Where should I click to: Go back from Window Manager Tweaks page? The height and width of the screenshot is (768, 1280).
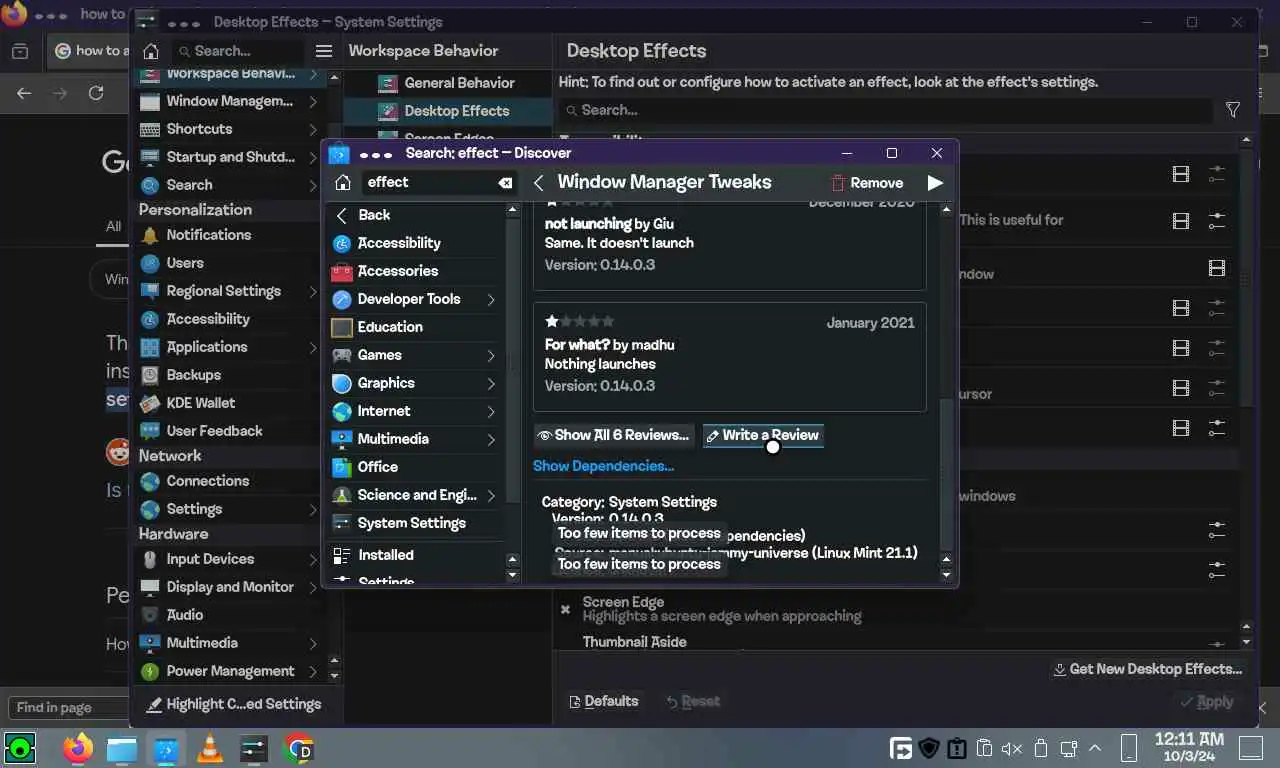pyautogui.click(x=538, y=182)
